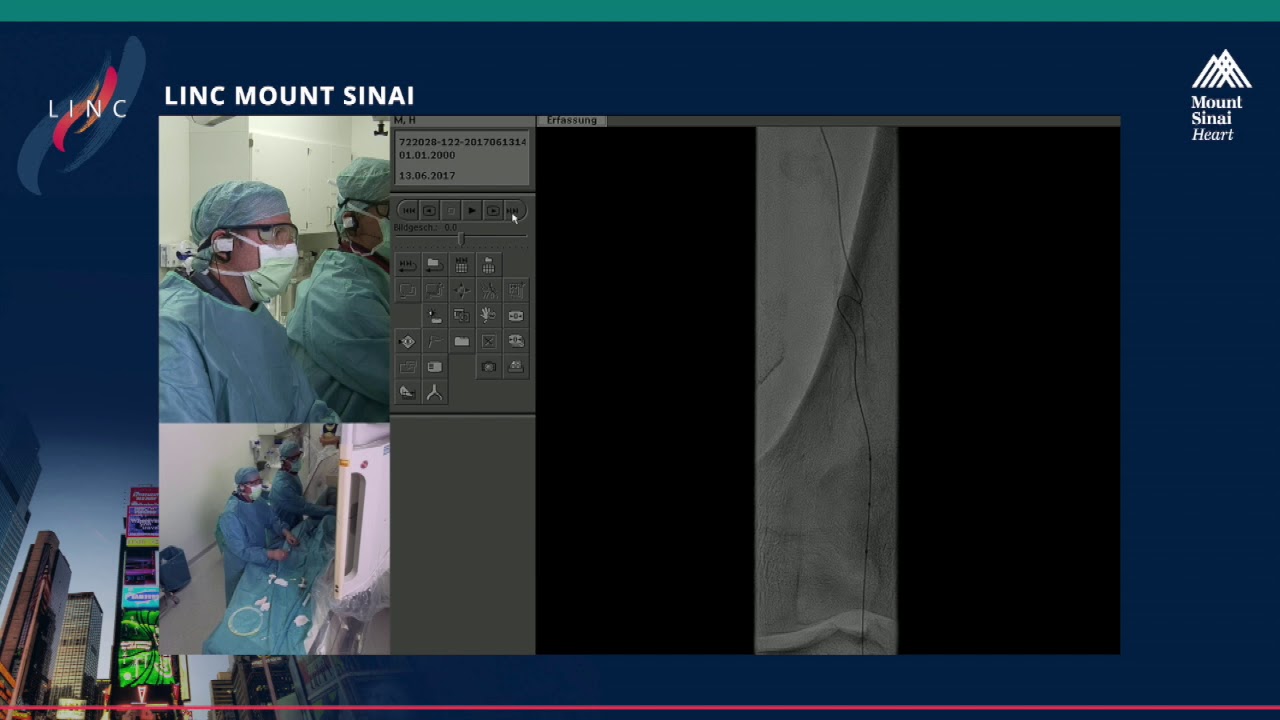
Task: Select the close-up operators video feed
Action: point(274,269)
